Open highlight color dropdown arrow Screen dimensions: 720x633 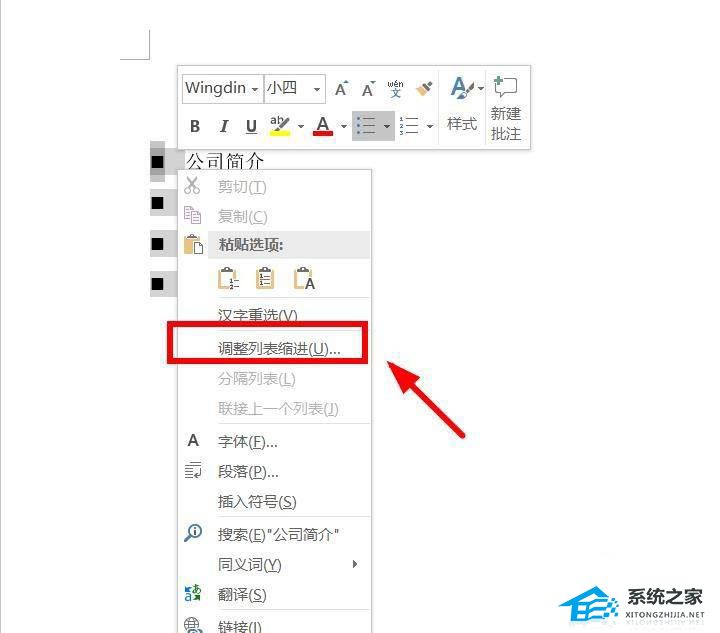click(301, 126)
